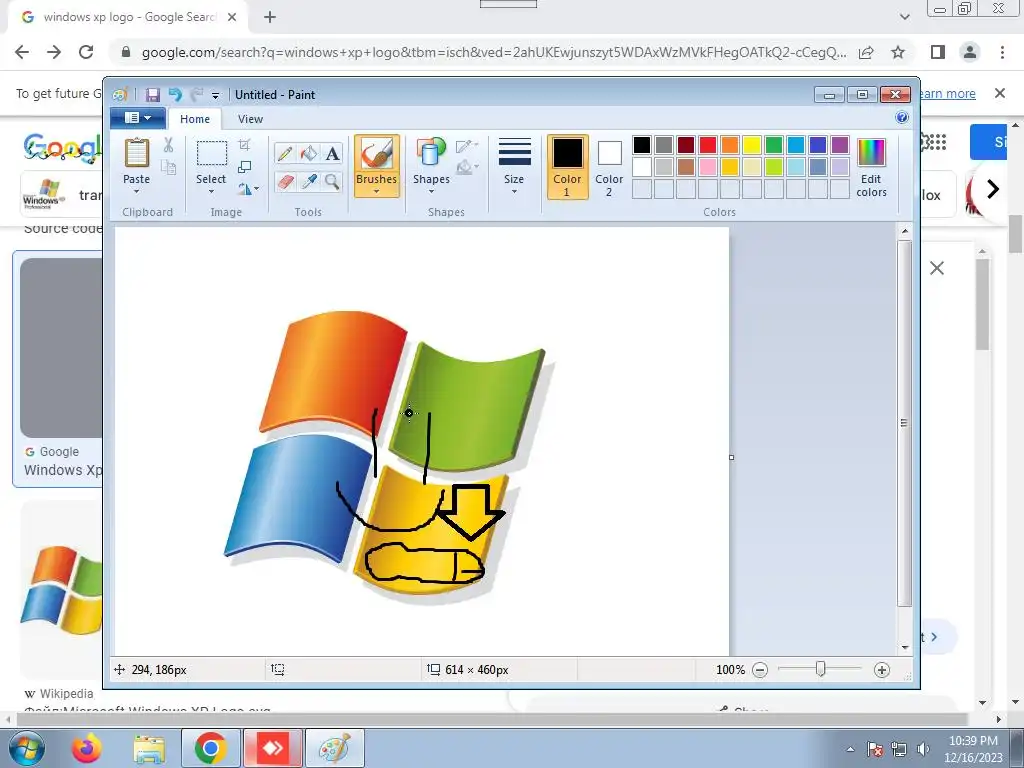Click Undo in Paint quick access toolbar
Screen dimensions: 1024x768
point(175,95)
